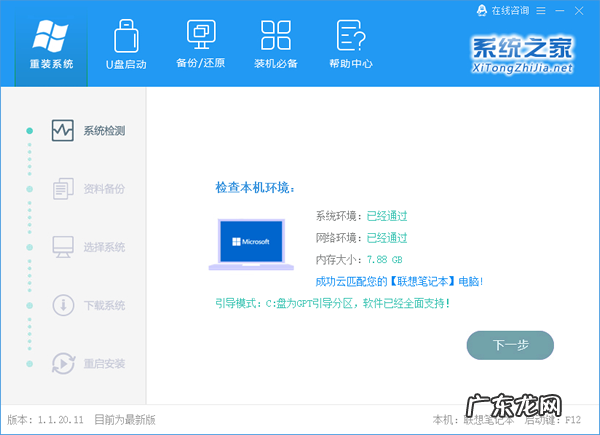Screen dimensions: 600x435
Task: Select the 下载系统 step label
Action: 104,305
